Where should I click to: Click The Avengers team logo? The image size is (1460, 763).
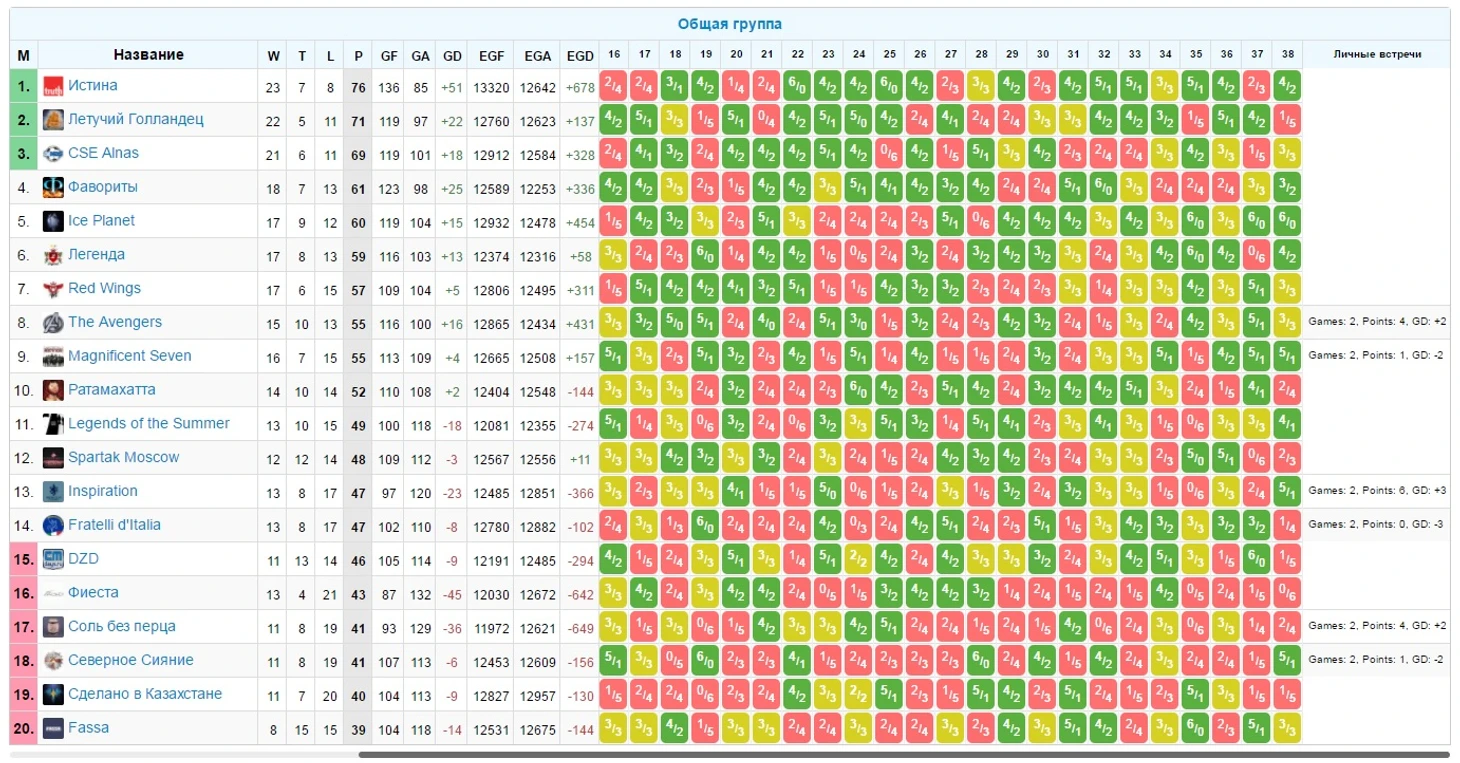coord(53,323)
